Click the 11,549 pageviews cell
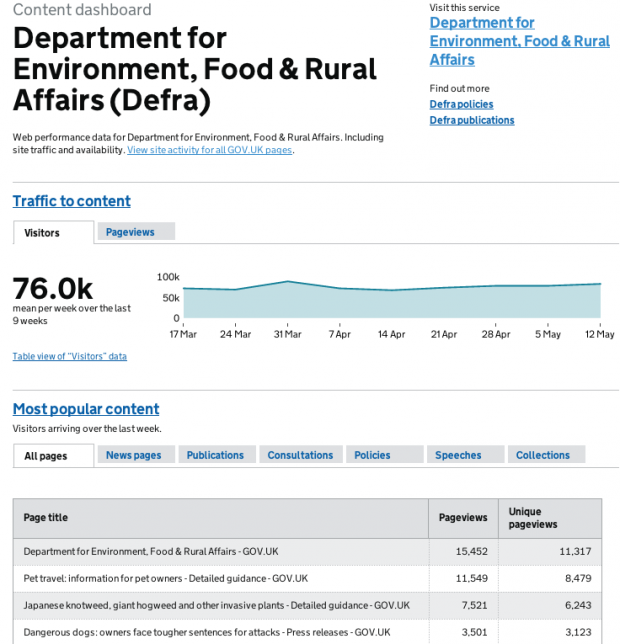 pyautogui.click(x=464, y=579)
